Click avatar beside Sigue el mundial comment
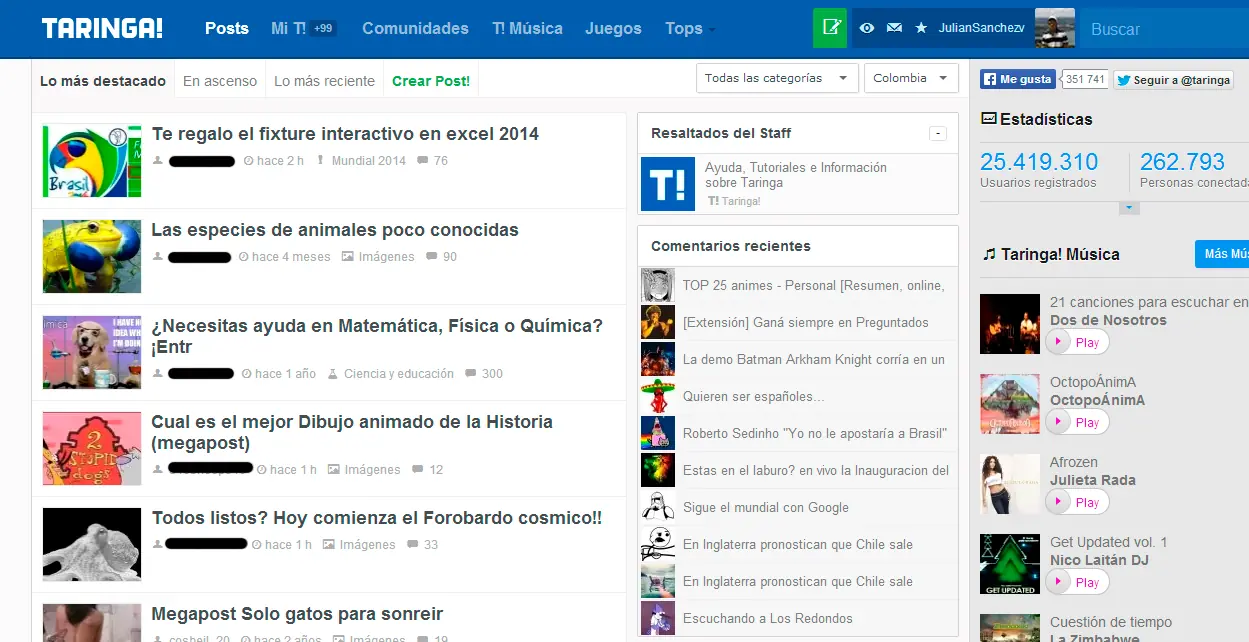 point(658,507)
